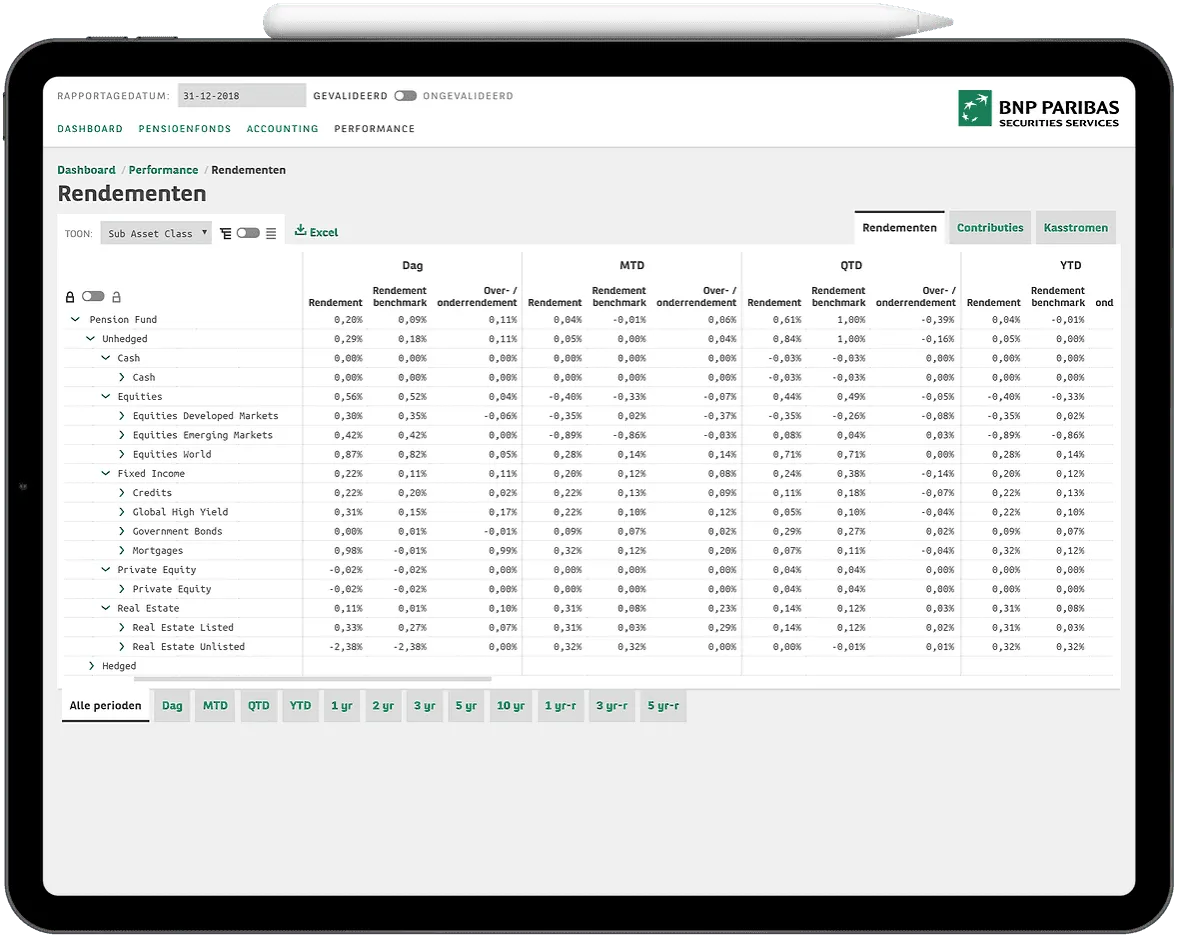Go to Dashboard breadcrumb link
The width and height of the screenshot is (1177, 937).
[x=86, y=170]
